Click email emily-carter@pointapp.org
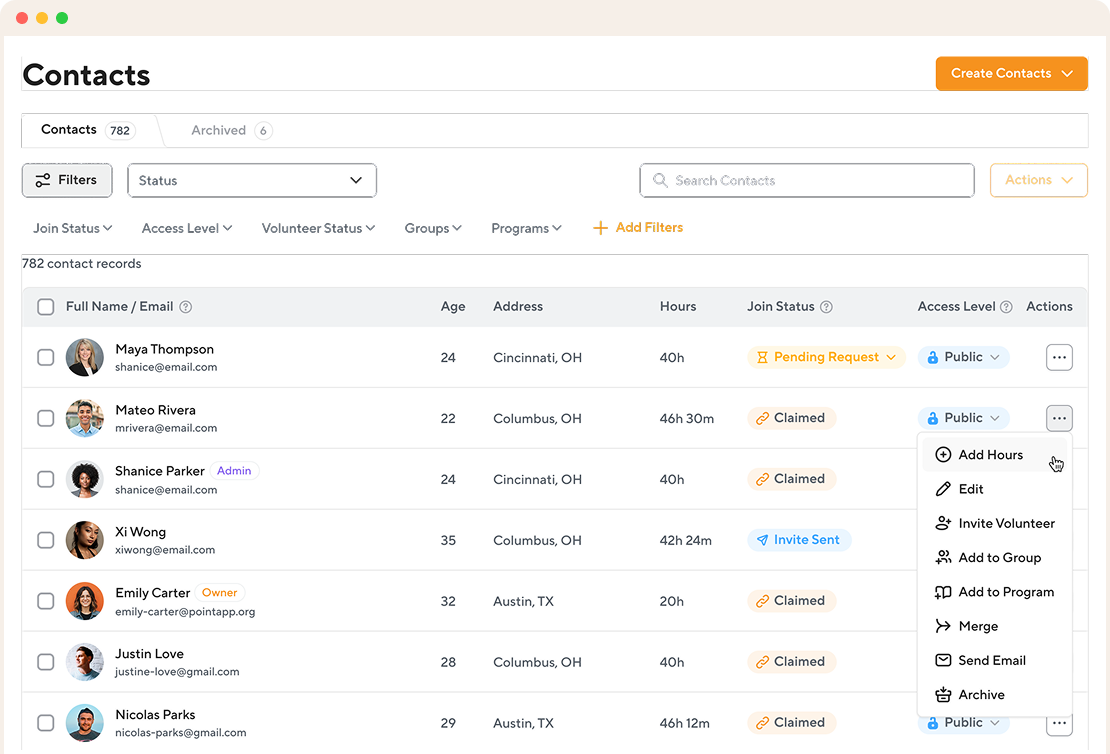 (185, 612)
